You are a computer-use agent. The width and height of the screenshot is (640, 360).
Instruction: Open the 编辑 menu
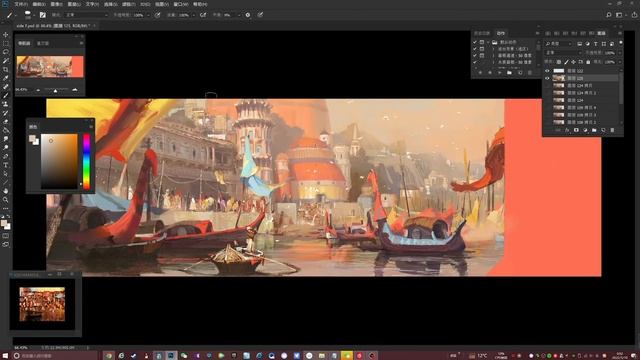coord(39,4)
